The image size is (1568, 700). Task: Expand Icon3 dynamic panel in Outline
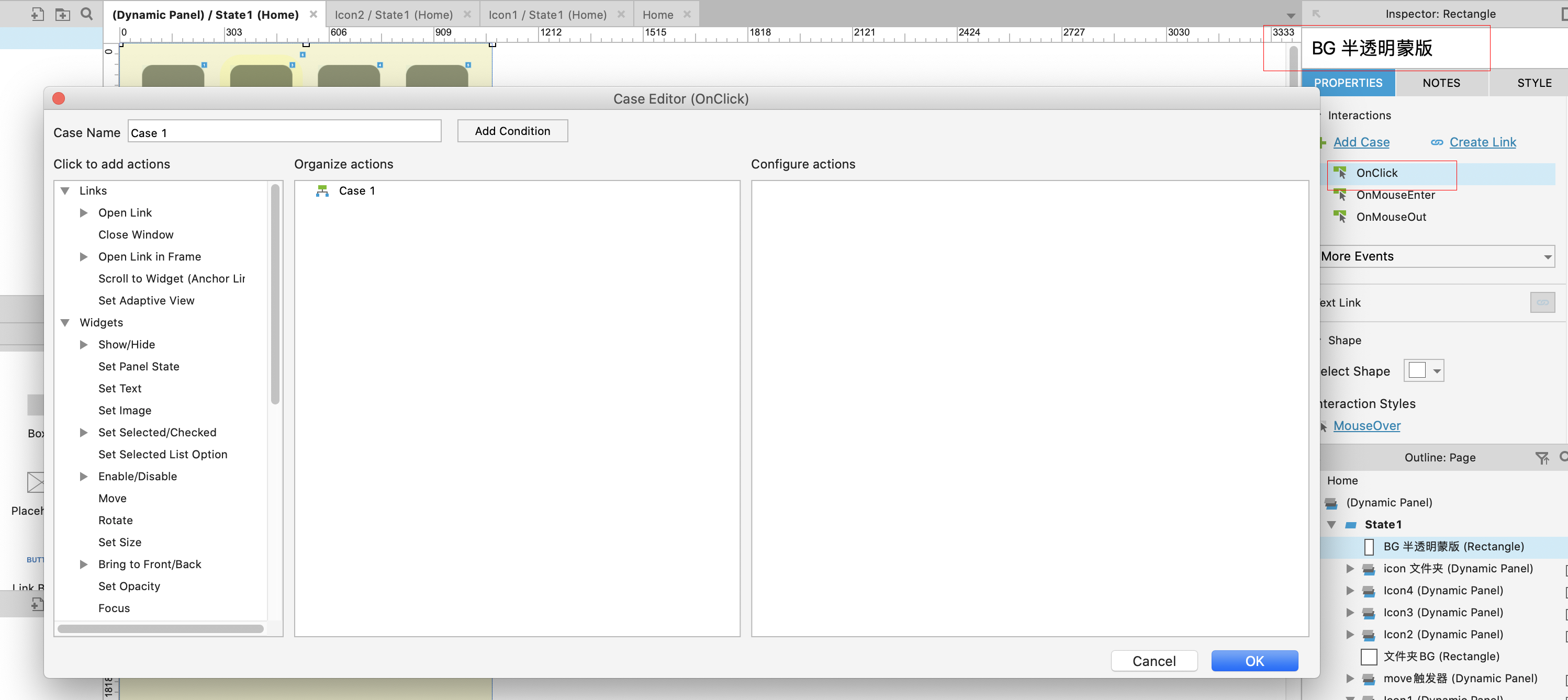[x=1350, y=612]
